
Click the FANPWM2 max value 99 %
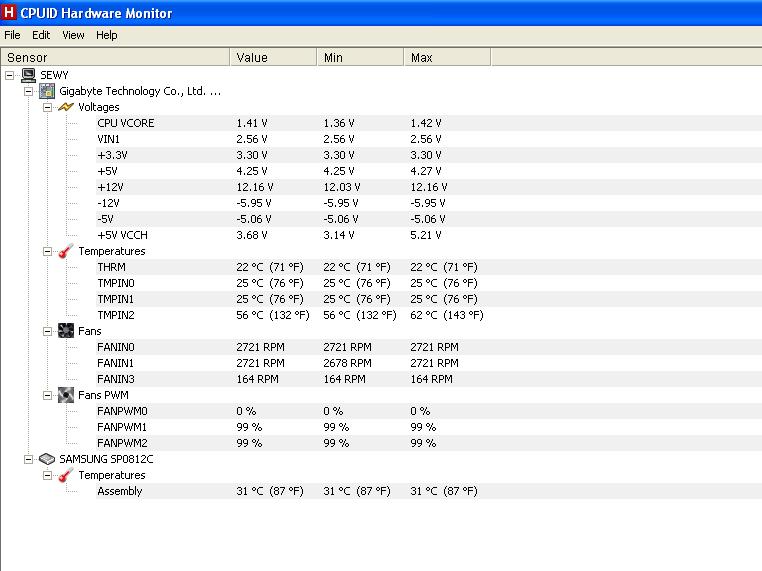pos(423,443)
